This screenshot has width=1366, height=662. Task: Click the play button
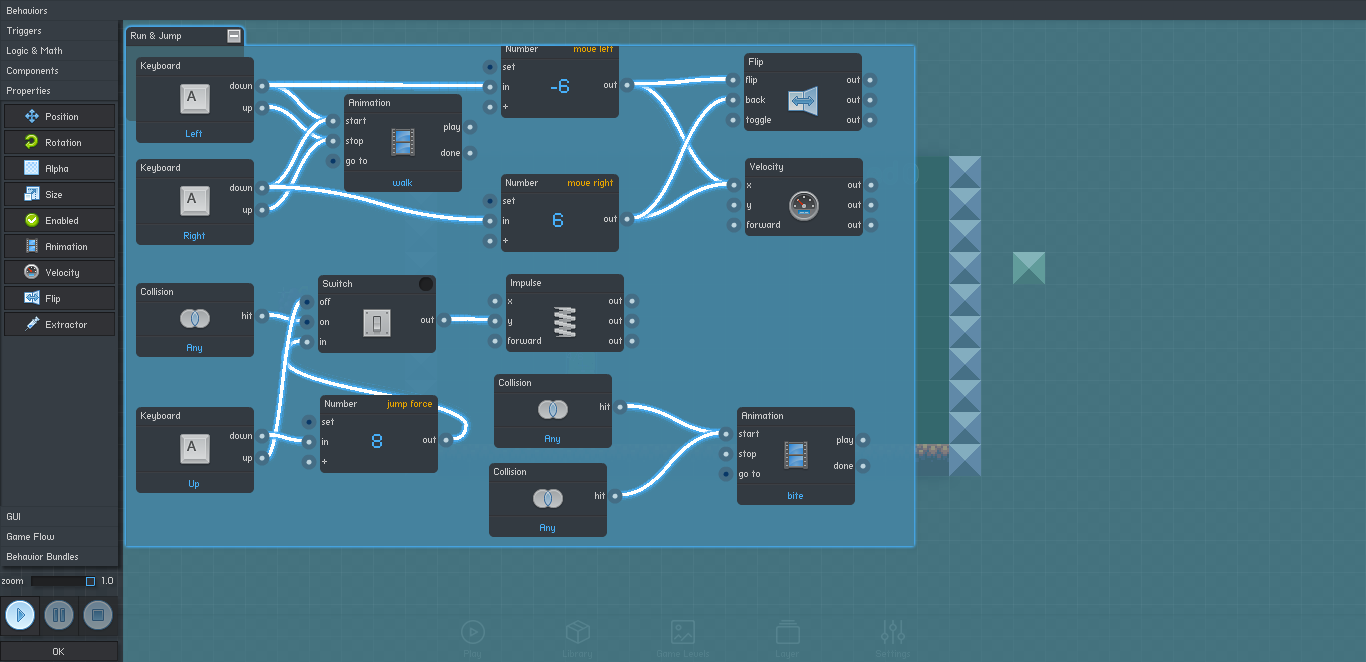point(20,614)
